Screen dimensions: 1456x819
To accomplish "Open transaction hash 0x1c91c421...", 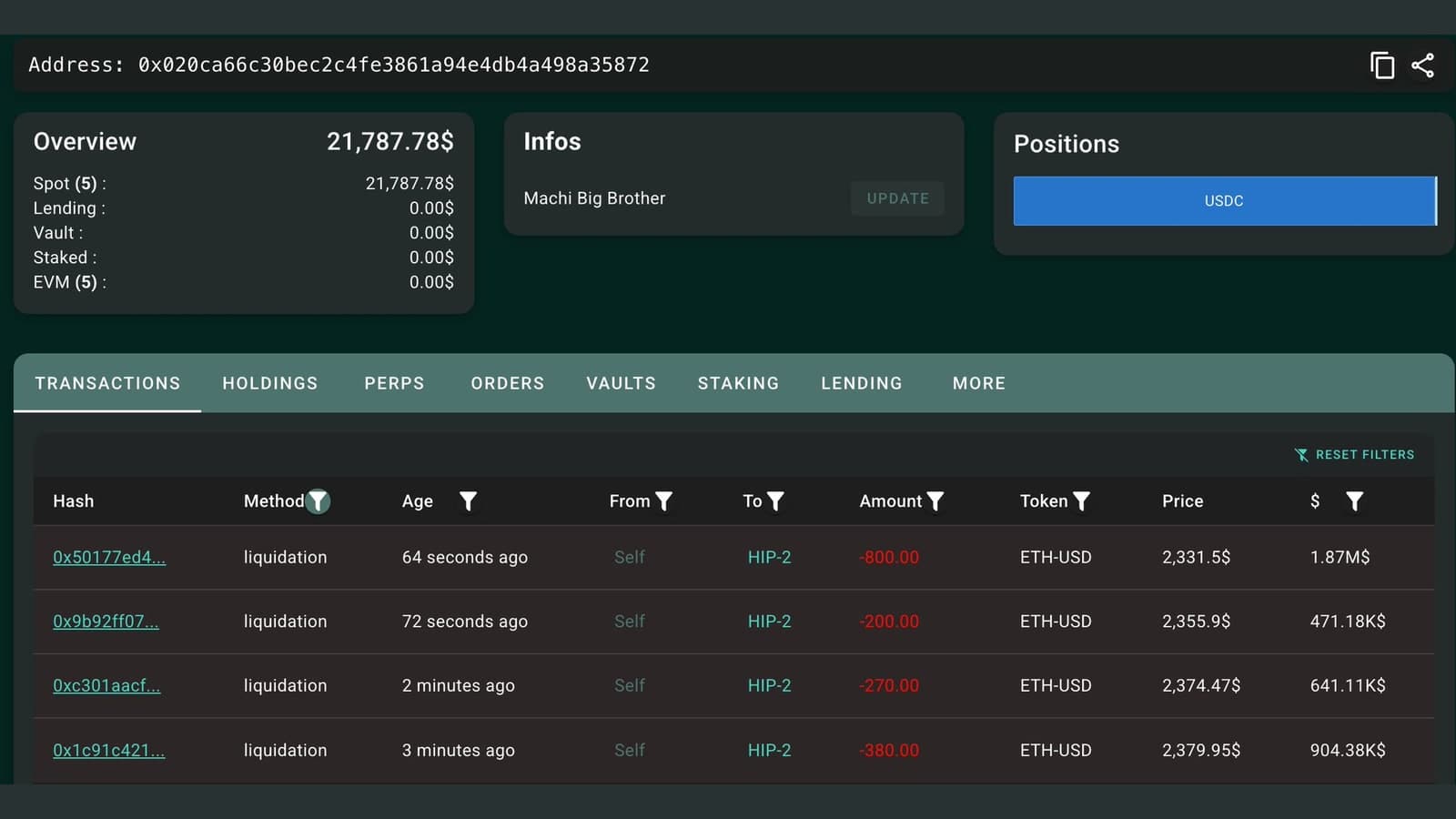I will [108, 751].
